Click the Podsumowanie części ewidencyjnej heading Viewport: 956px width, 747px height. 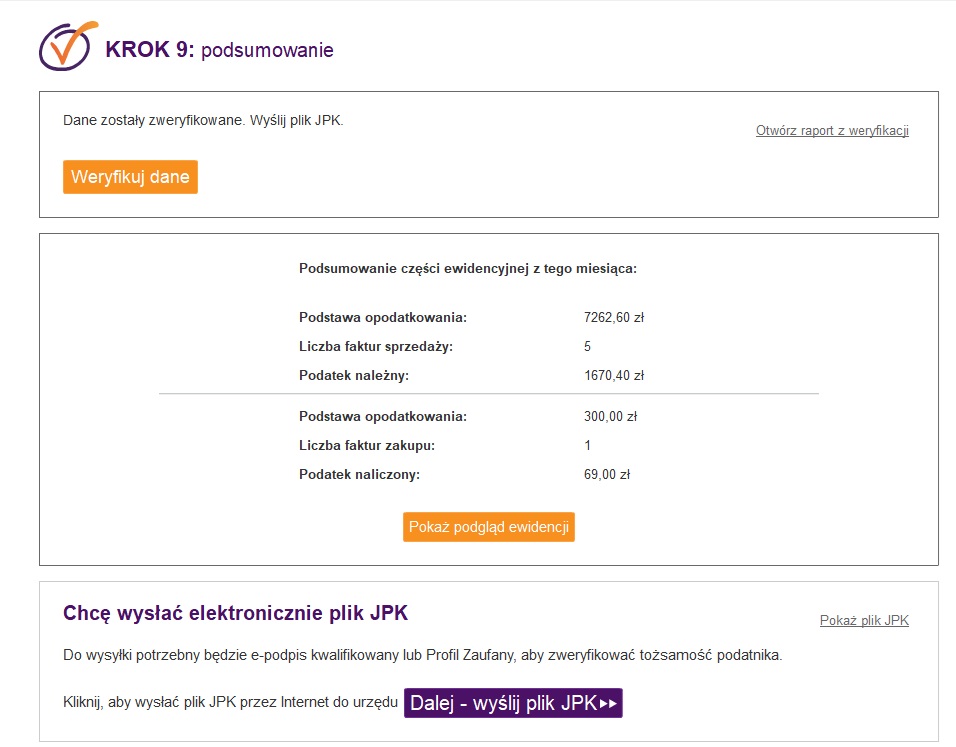coord(468,269)
